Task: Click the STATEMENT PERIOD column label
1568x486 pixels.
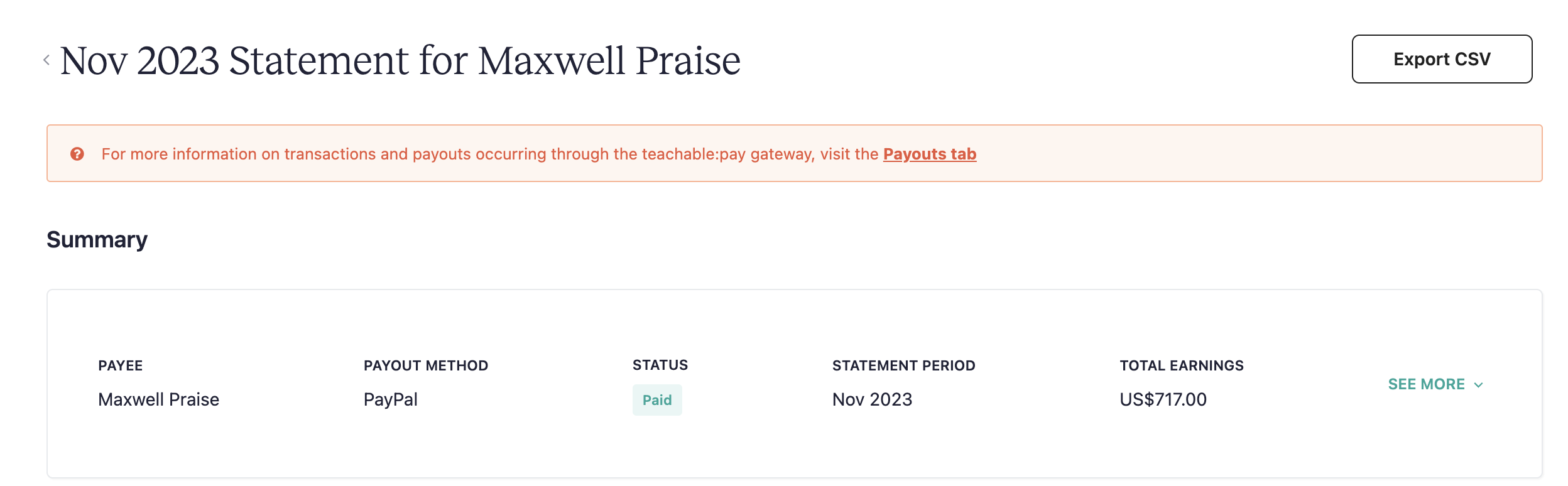Action: [903, 365]
